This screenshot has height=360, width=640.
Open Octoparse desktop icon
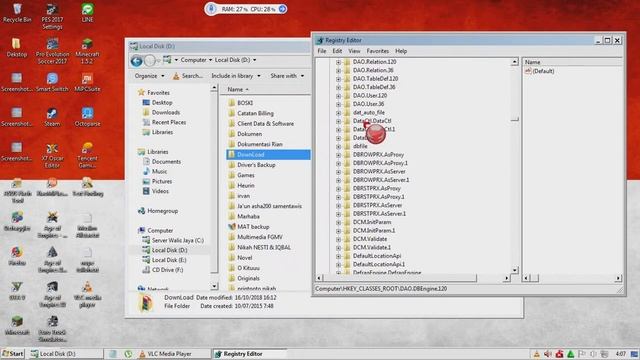pos(87,117)
